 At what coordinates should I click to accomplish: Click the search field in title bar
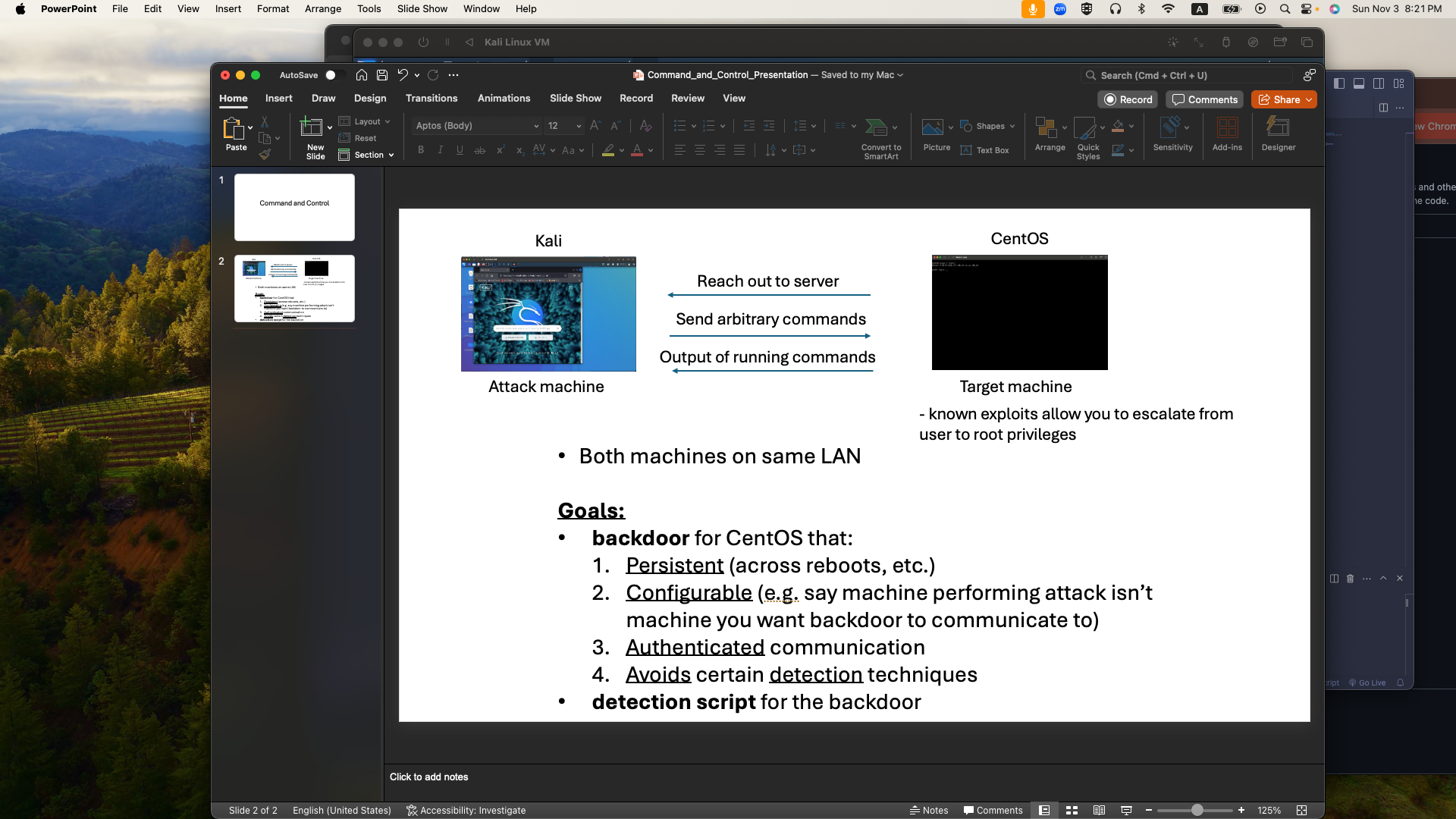point(1188,75)
